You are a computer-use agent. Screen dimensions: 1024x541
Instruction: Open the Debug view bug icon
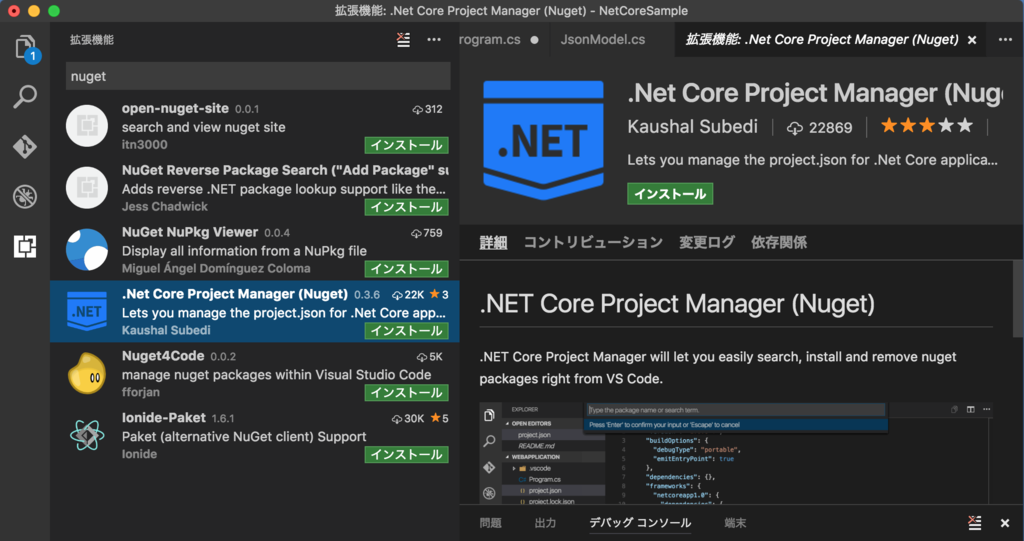[x=25, y=196]
